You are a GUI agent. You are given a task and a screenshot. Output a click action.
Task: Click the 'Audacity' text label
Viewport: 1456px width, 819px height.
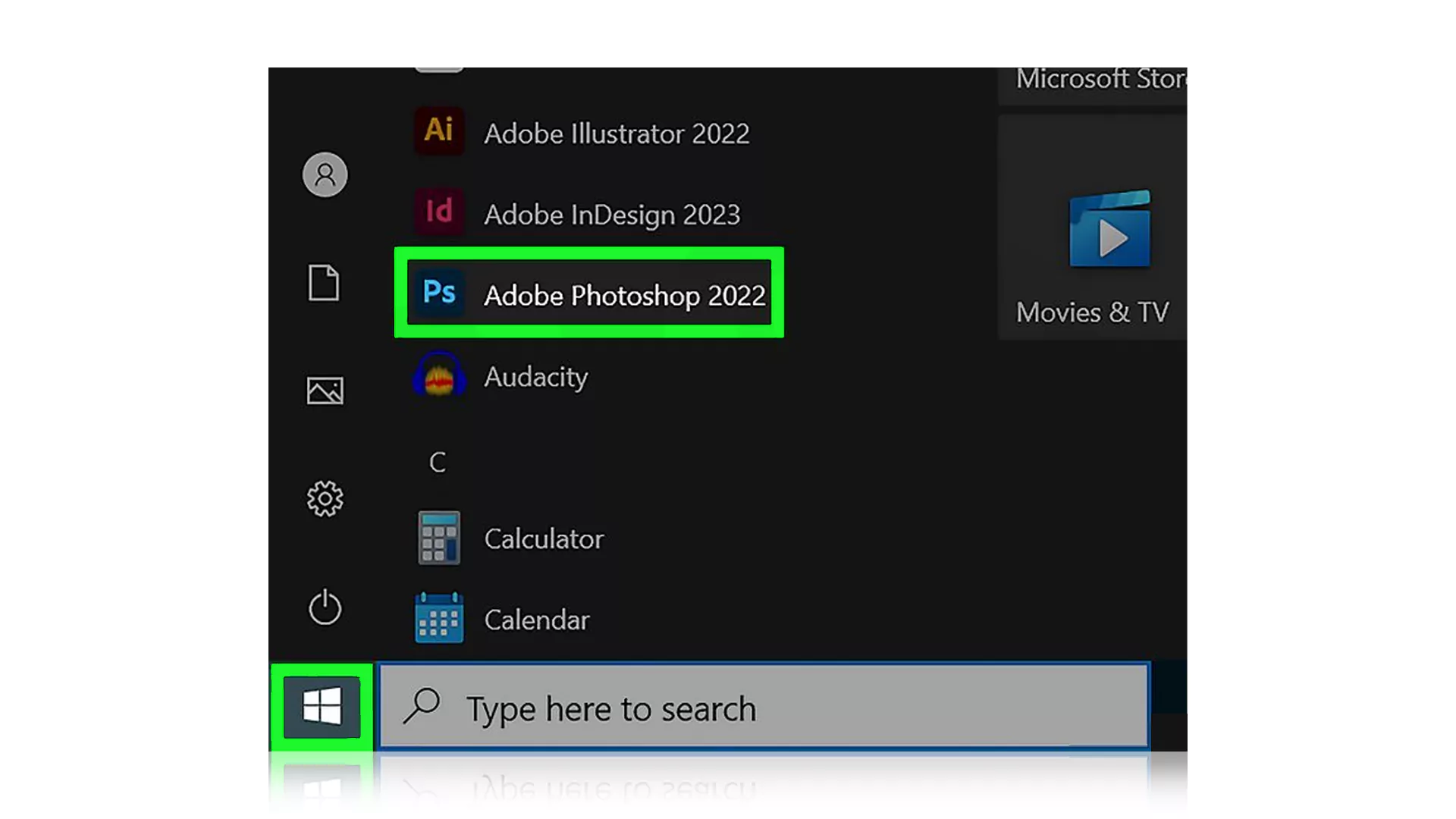click(536, 377)
